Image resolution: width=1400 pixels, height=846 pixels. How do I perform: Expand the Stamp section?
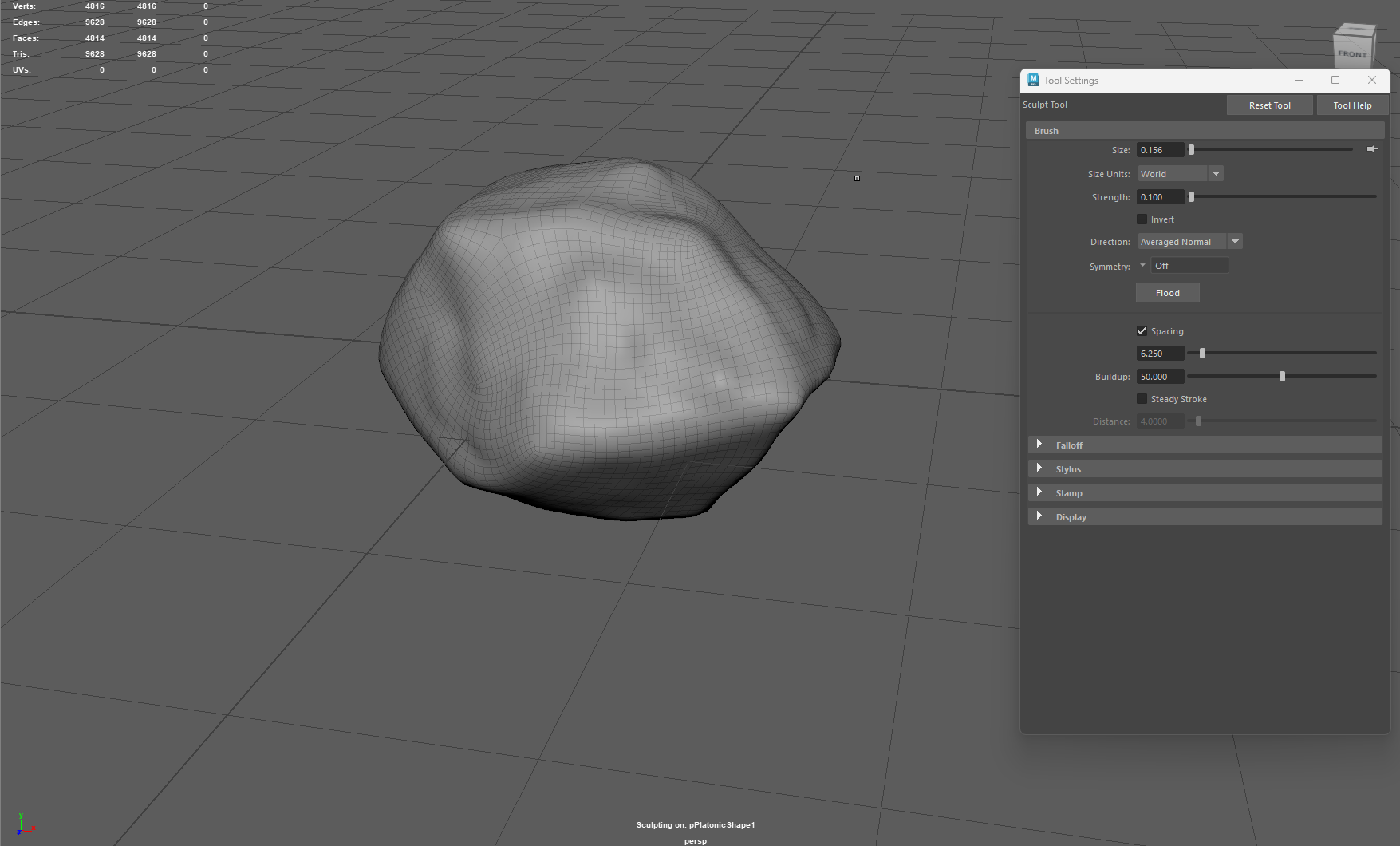tap(1205, 492)
